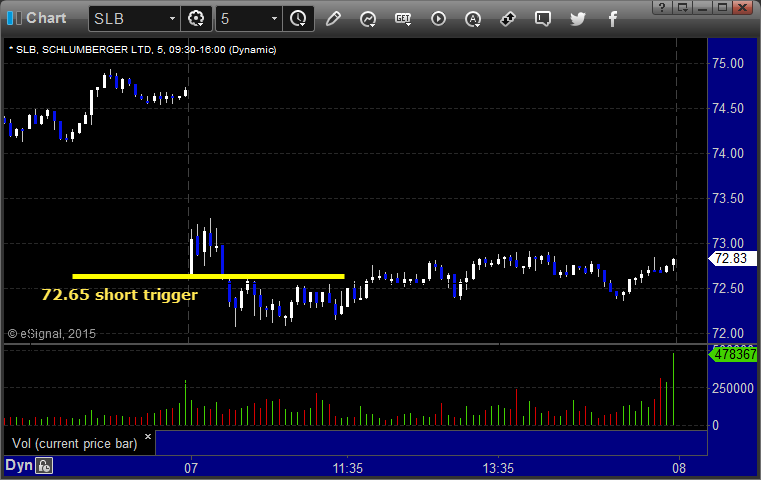761x480 pixels.
Task: Select the pencil drawing tool
Action: tap(333, 18)
